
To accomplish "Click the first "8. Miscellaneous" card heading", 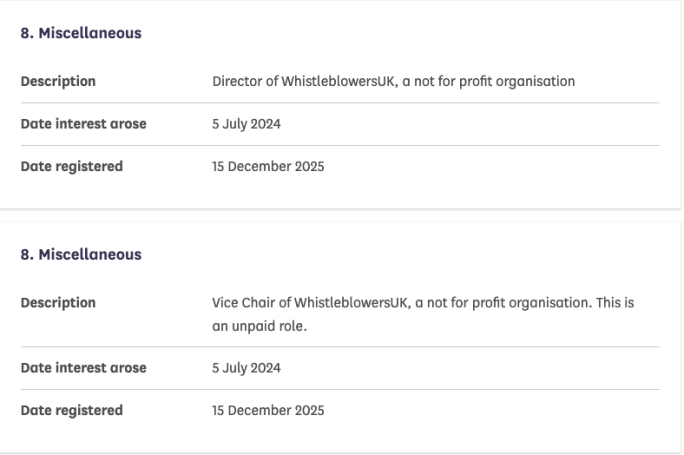I will tap(82, 34).
